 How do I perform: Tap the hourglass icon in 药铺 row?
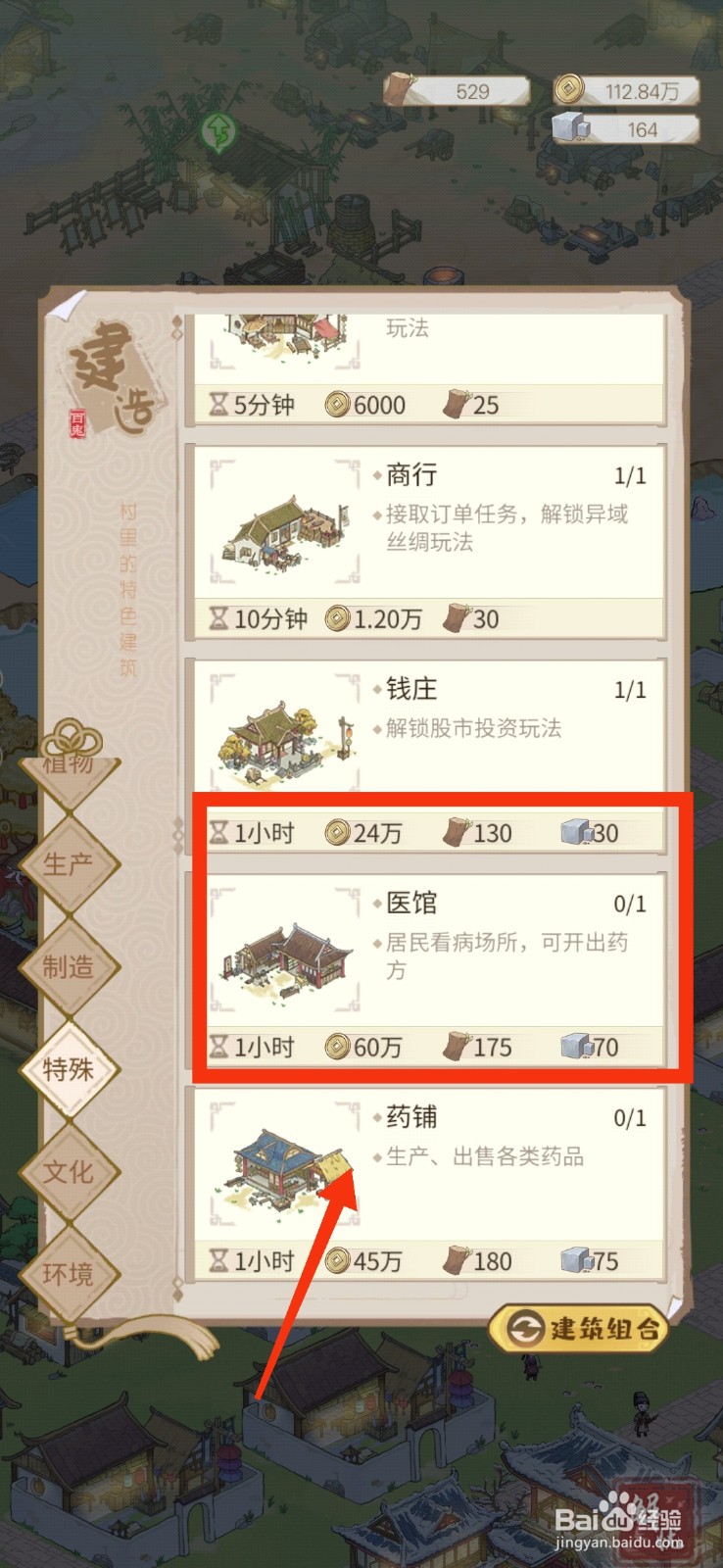(218, 1261)
